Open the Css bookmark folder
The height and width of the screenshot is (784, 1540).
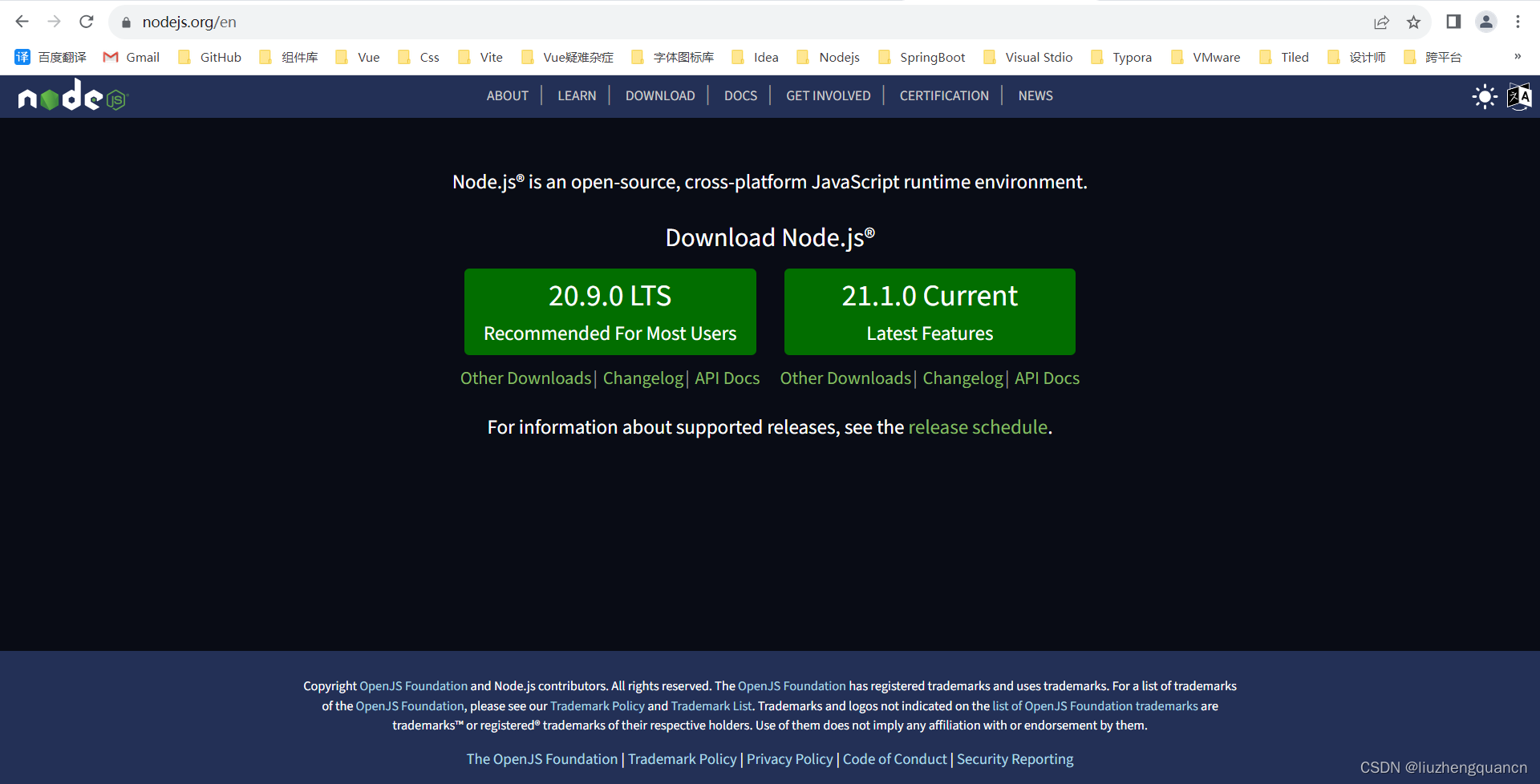(419, 57)
